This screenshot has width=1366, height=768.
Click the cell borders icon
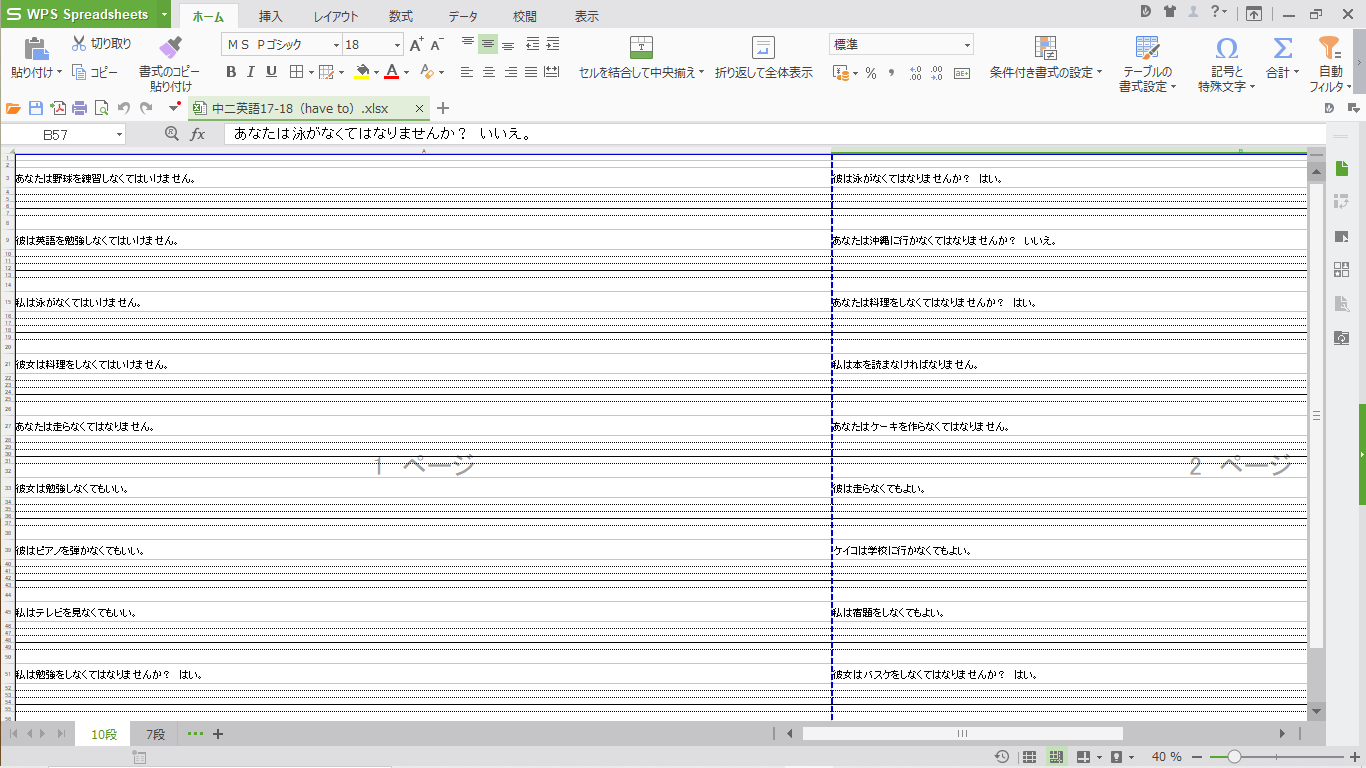[x=296, y=72]
